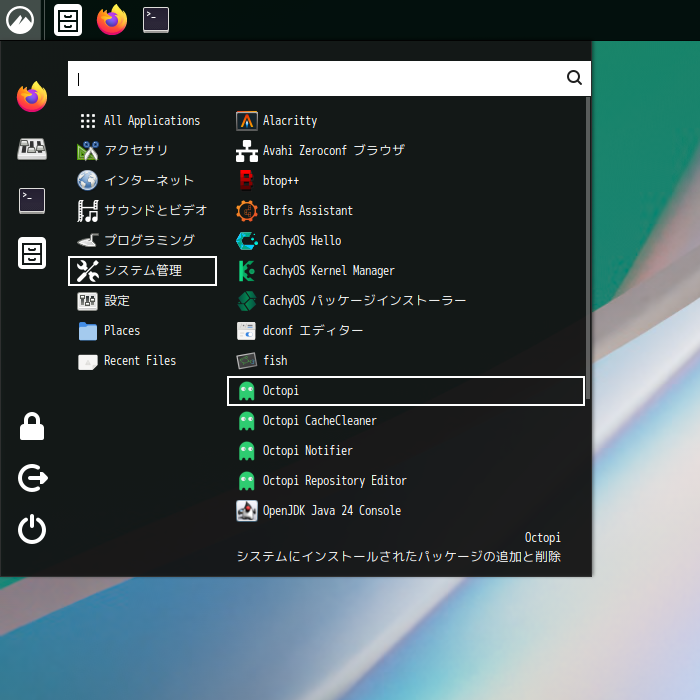Launch CachyOS Kernel Manager
This screenshot has height=700, width=700.
406,271
